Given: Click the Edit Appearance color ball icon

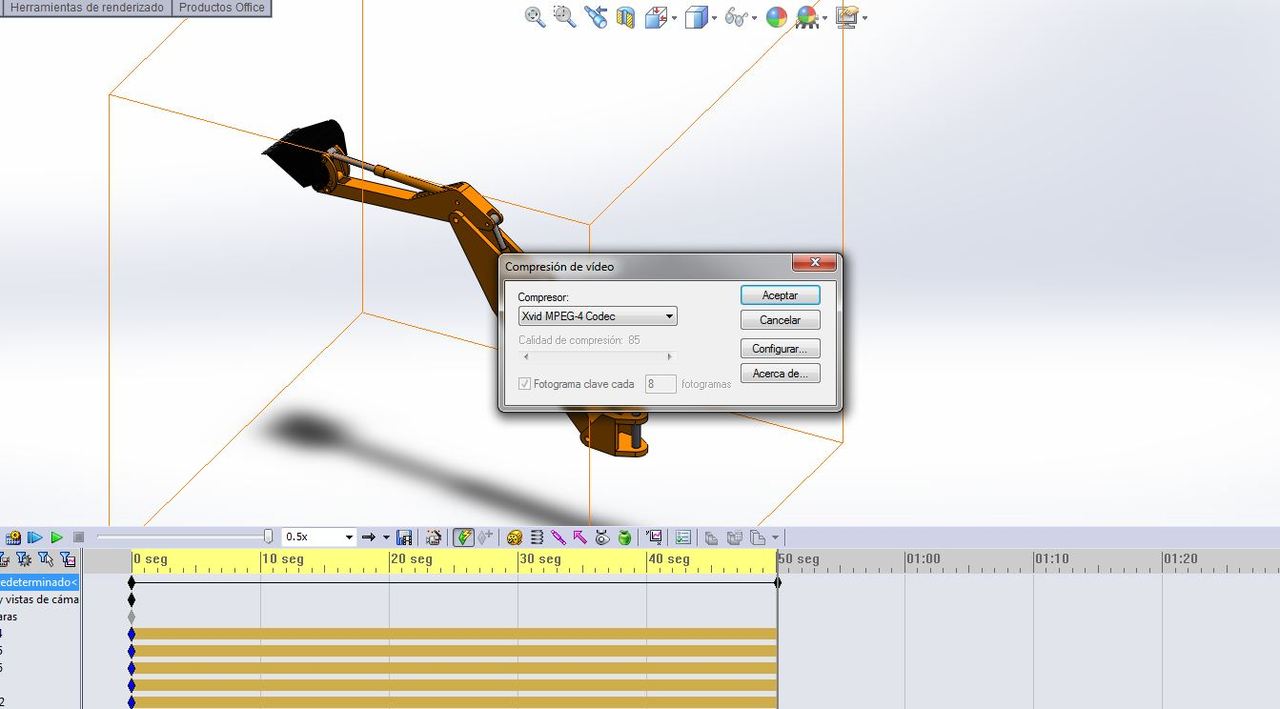Looking at the screenshot, I should click(x=776, y=17).
